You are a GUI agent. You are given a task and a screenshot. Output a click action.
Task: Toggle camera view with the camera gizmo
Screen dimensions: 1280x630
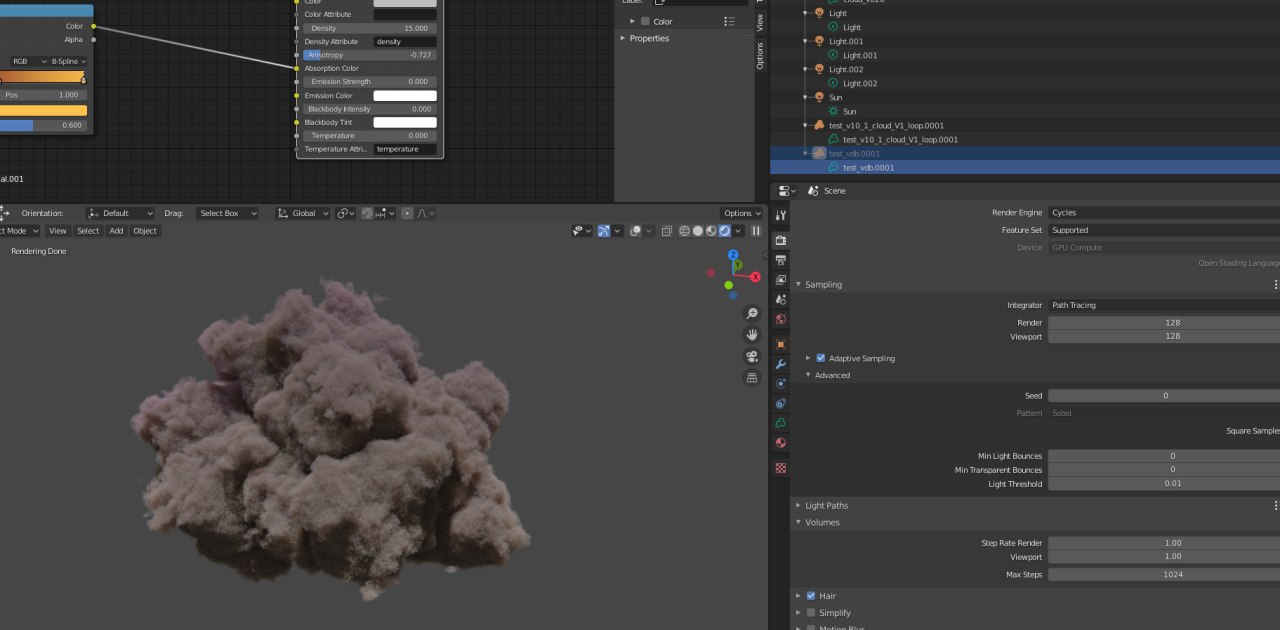click(752, 356)
